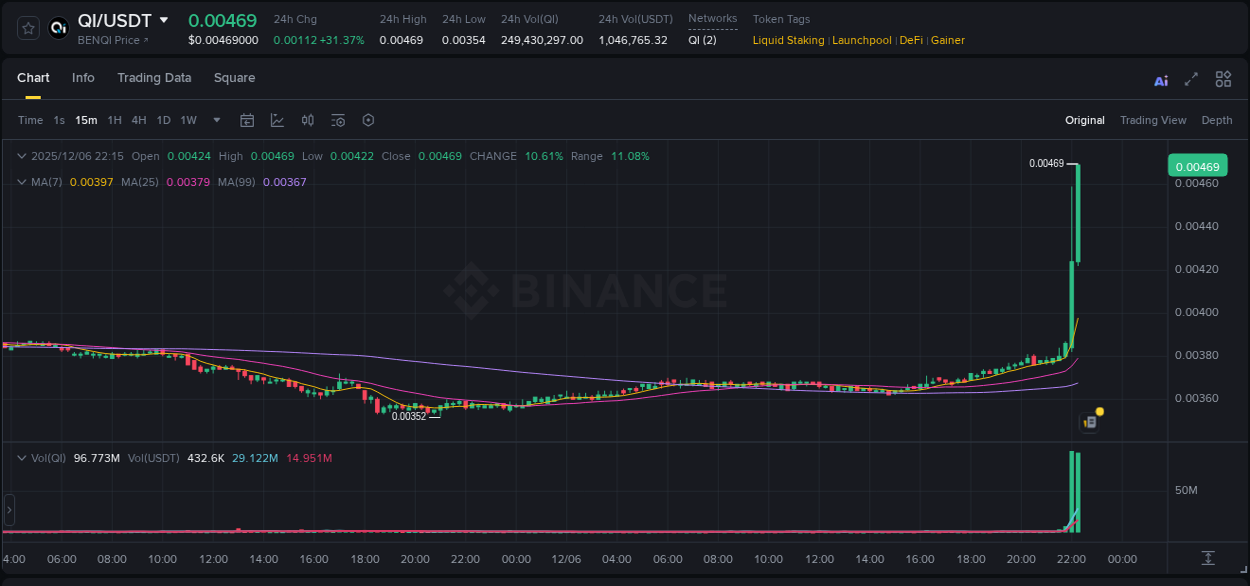Click the Launchpool token tag
The image size is (1250, 586).
[x=862, y=40]
